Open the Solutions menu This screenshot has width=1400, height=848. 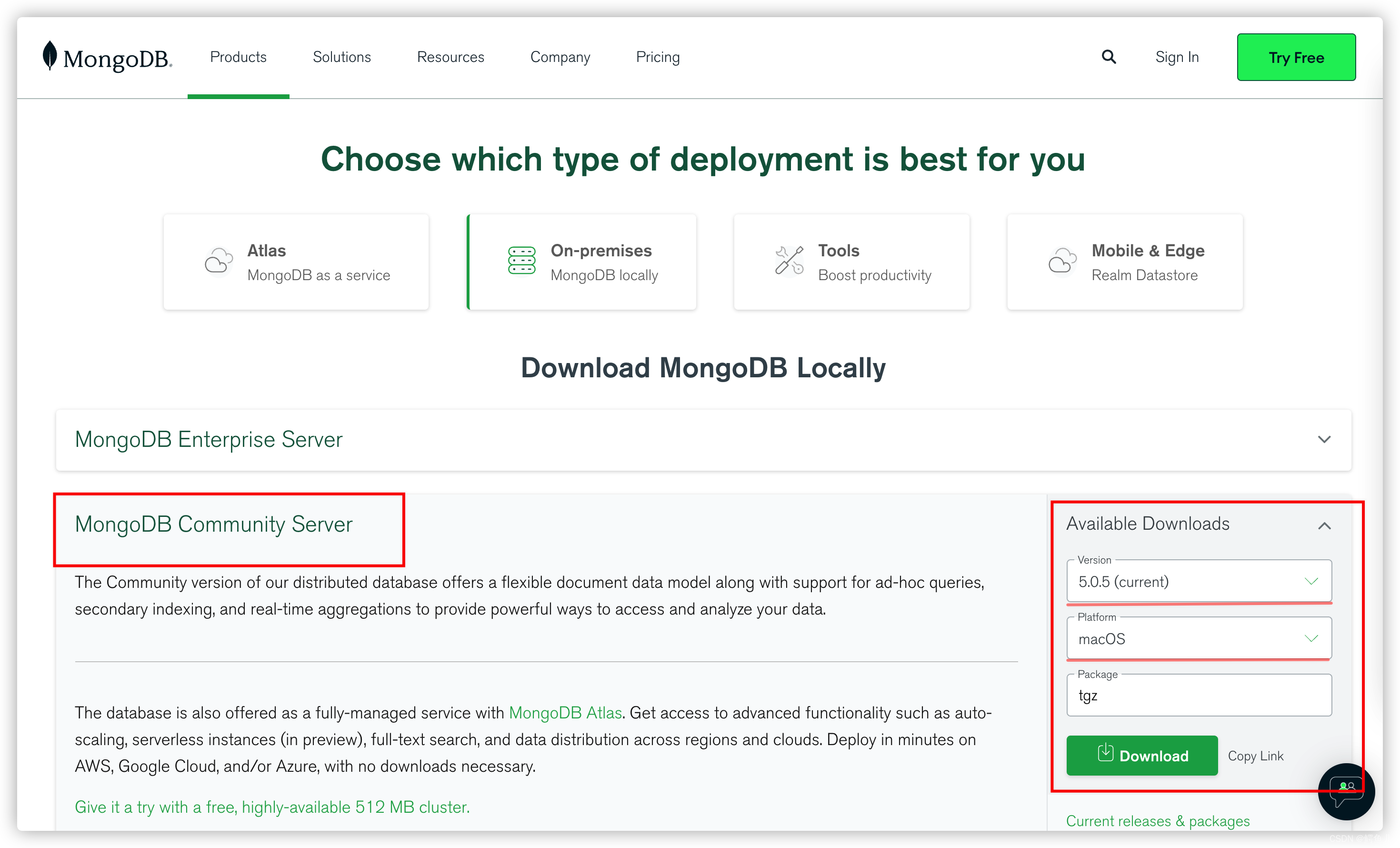342,57
